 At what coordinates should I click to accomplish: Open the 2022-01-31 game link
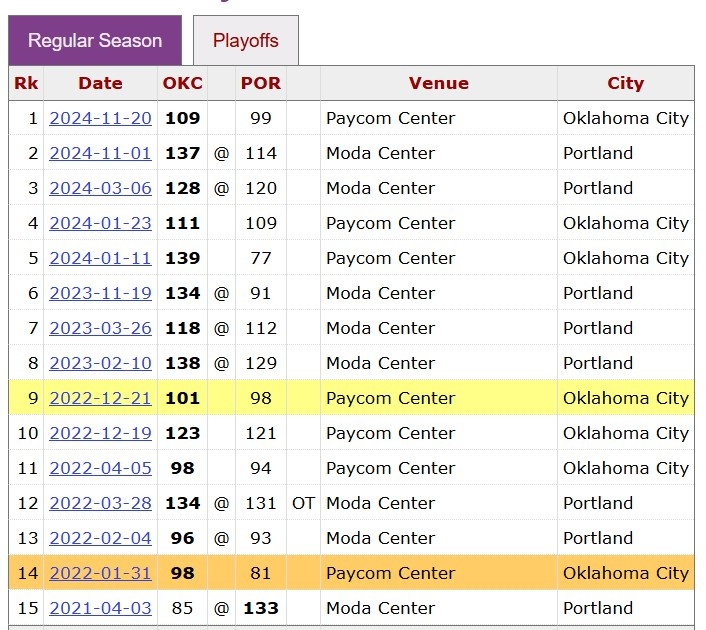point(100,573)
